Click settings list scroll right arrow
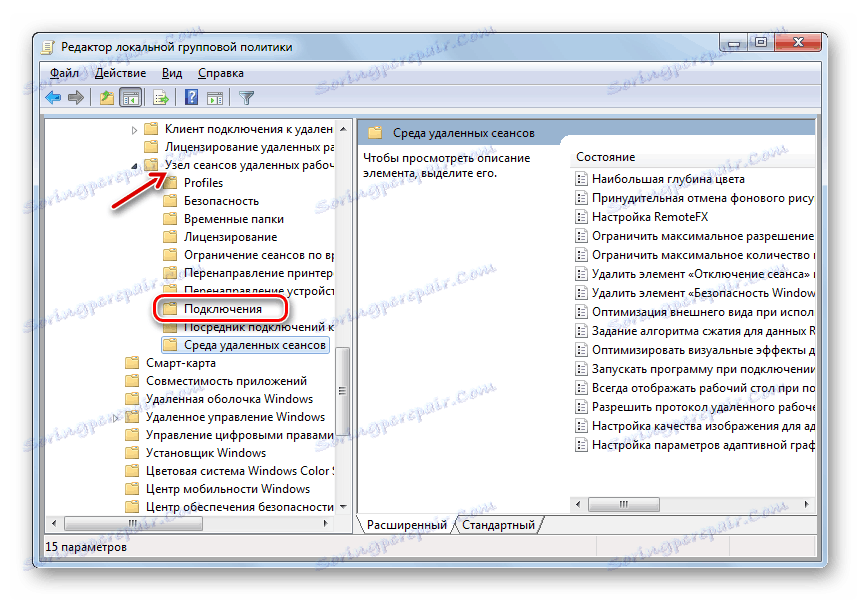The height and width of the screenshot is (601, 861). [806, 504]
